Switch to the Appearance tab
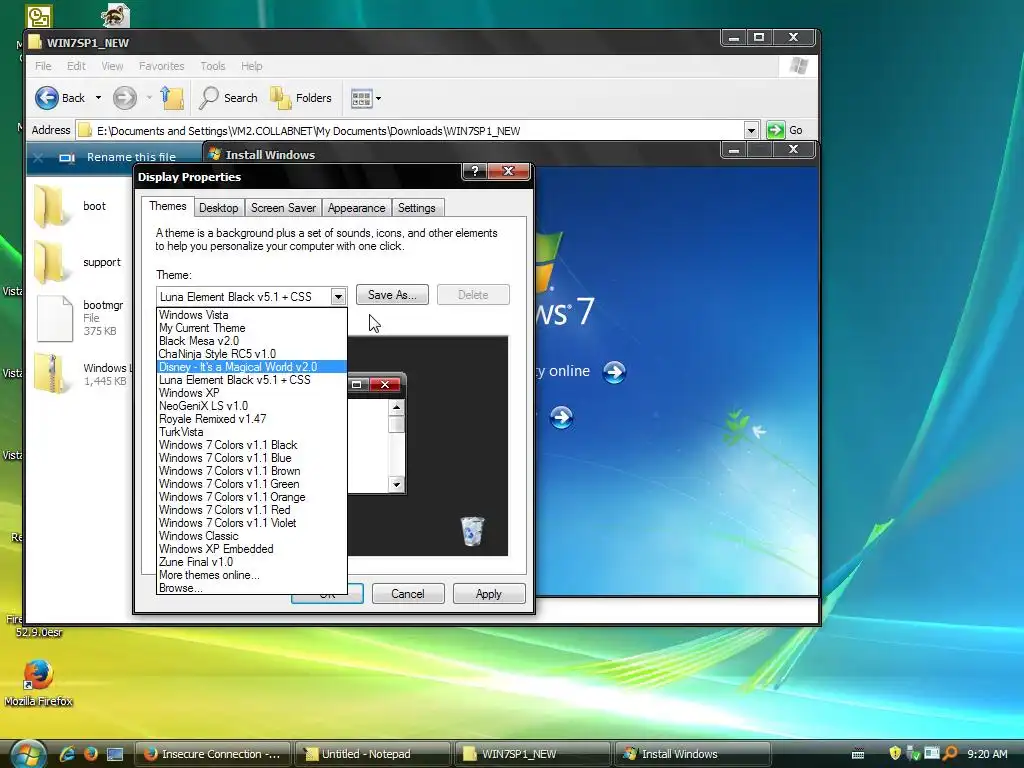This screenshot has width=1024, height=768. pyautogui.click(x=357, y=208)
